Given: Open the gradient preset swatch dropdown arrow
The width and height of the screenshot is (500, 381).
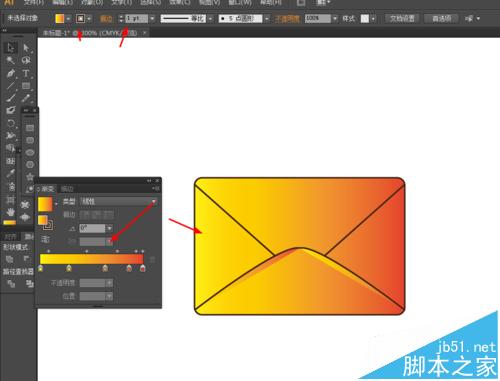Looking at the screenshot, I should (x=56, y=204).
